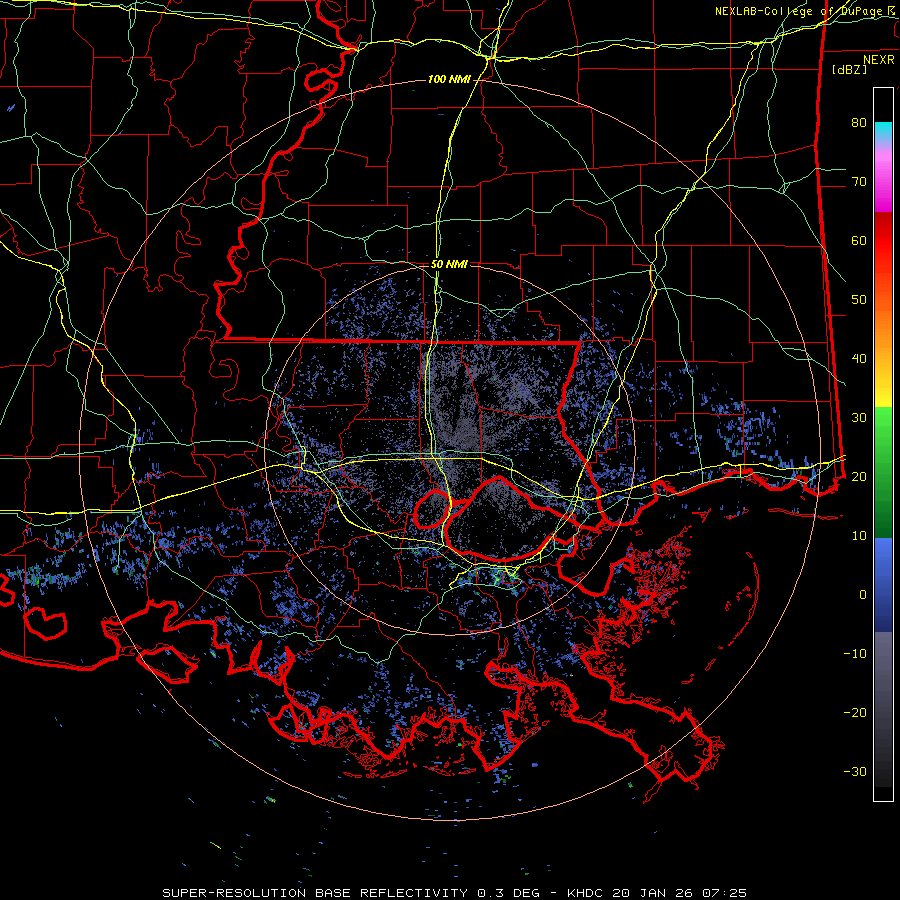Click the "NEXR" label above the color scale
The image size is (900, 900).
[x=878, y=60]
